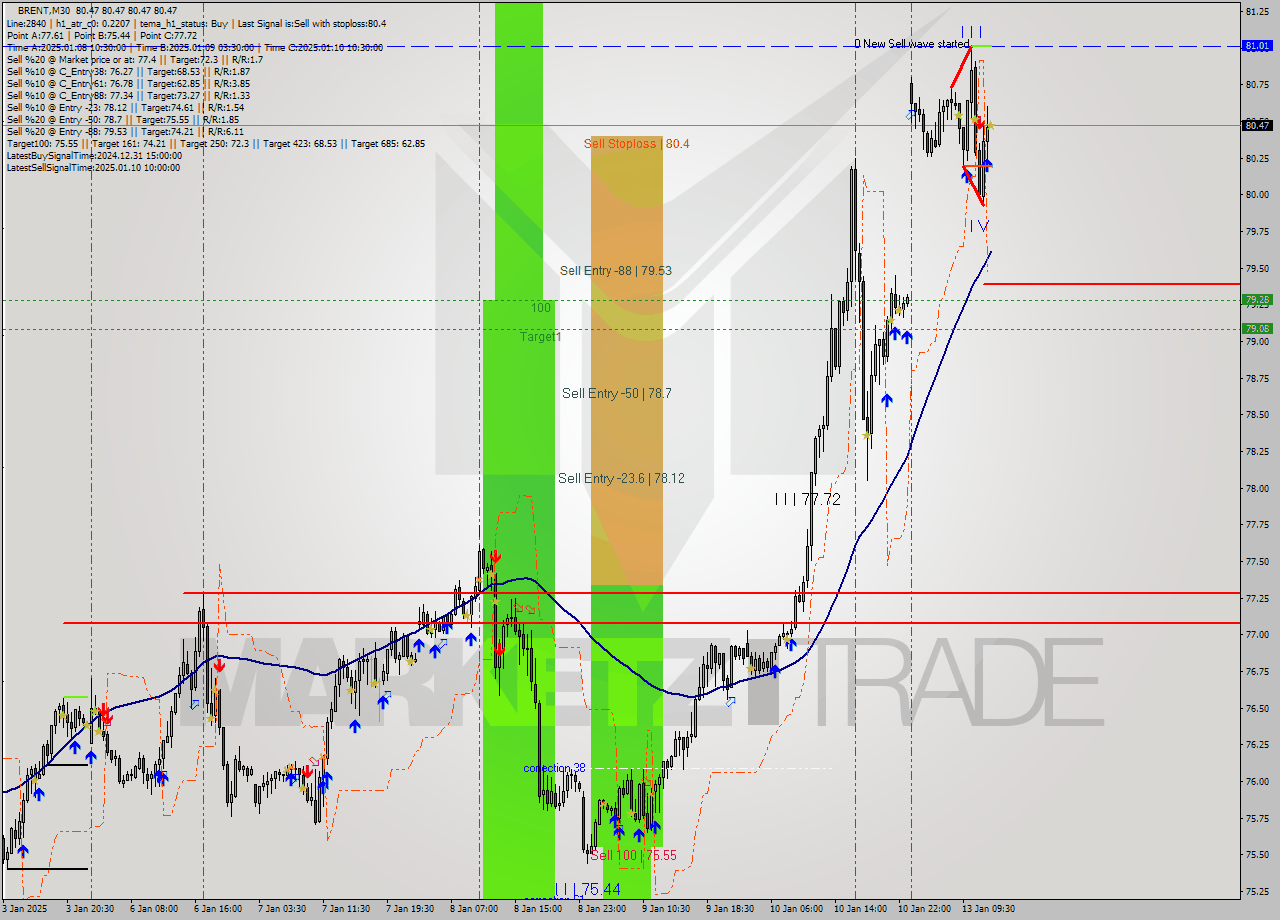Select the 'Sell Stoploss | 80.4' chart label
Image resolution: width=1280 pixels, height=920 pixels.
tap(636, 144)
